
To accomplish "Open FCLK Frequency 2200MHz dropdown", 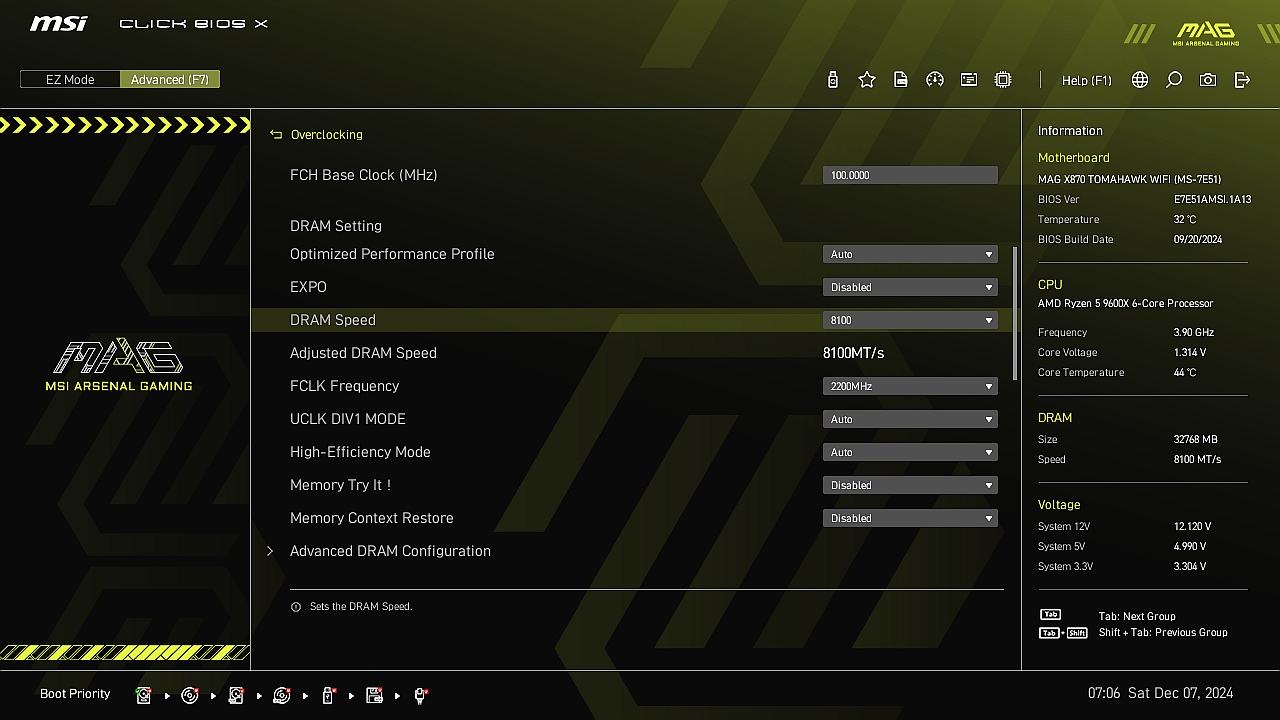I will click(x=910, y=386).
